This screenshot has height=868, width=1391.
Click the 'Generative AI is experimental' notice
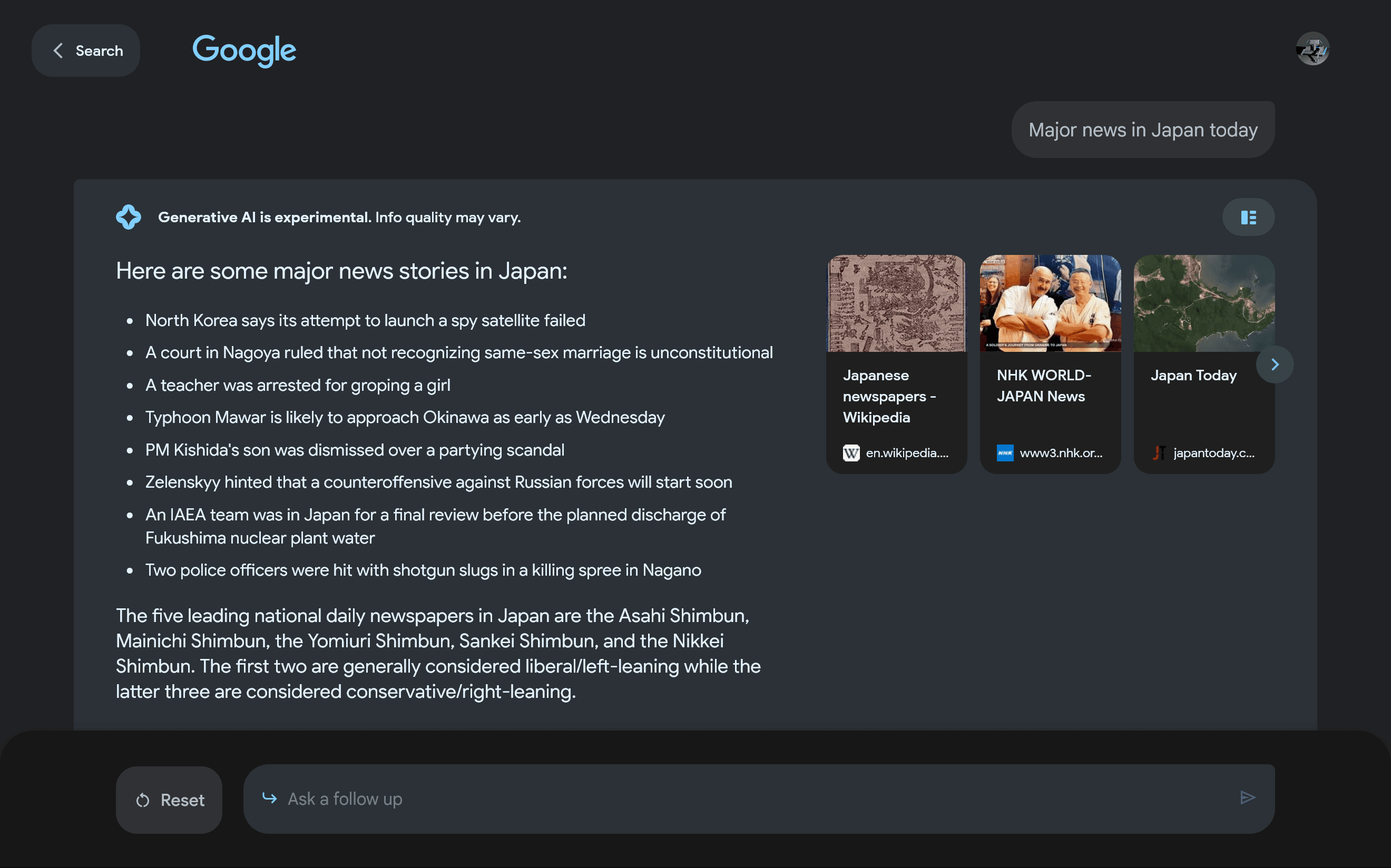point(339,217)
